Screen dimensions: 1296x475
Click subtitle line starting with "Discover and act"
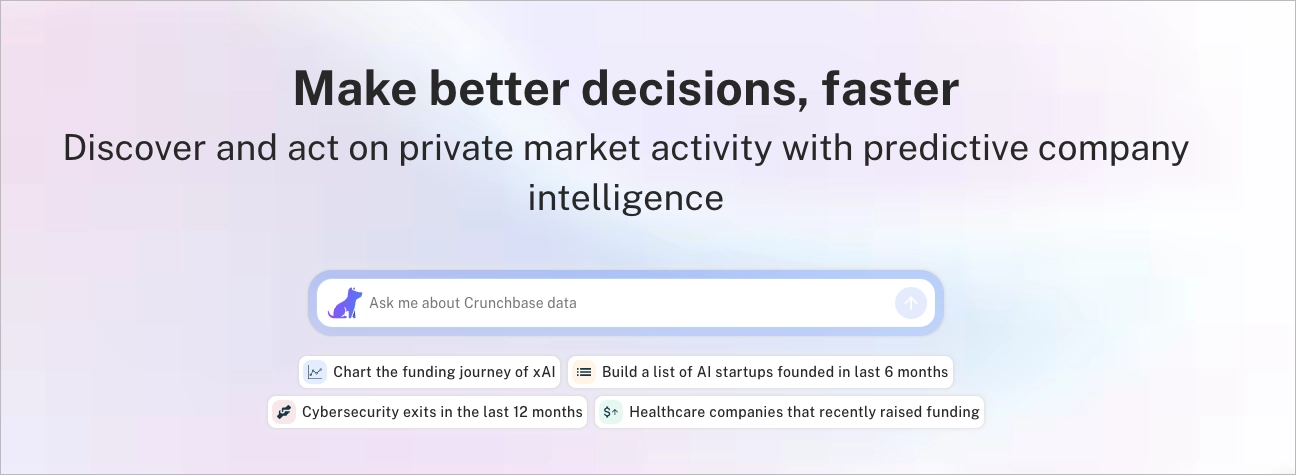(625, 148)
